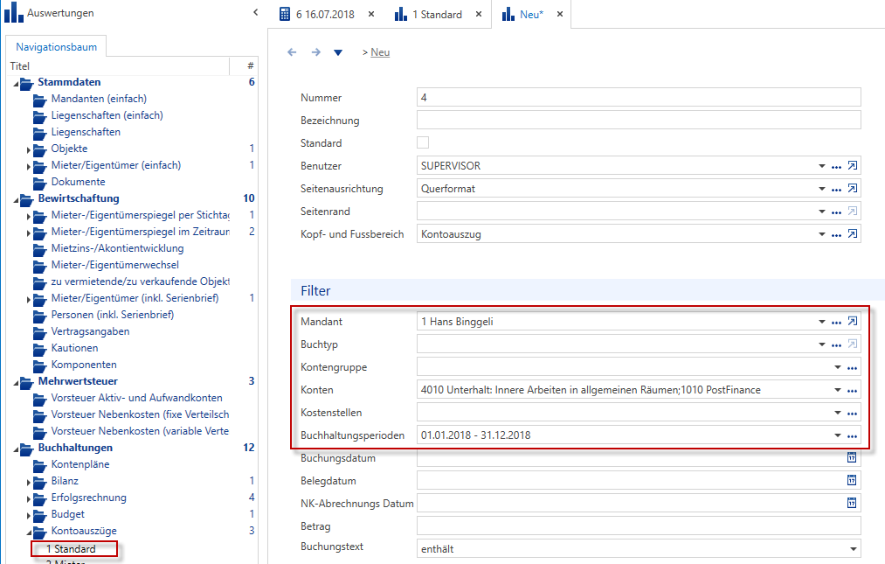Click the Betrag input field
Viewport: 885px width, 564px height.
tap(639, 526)
